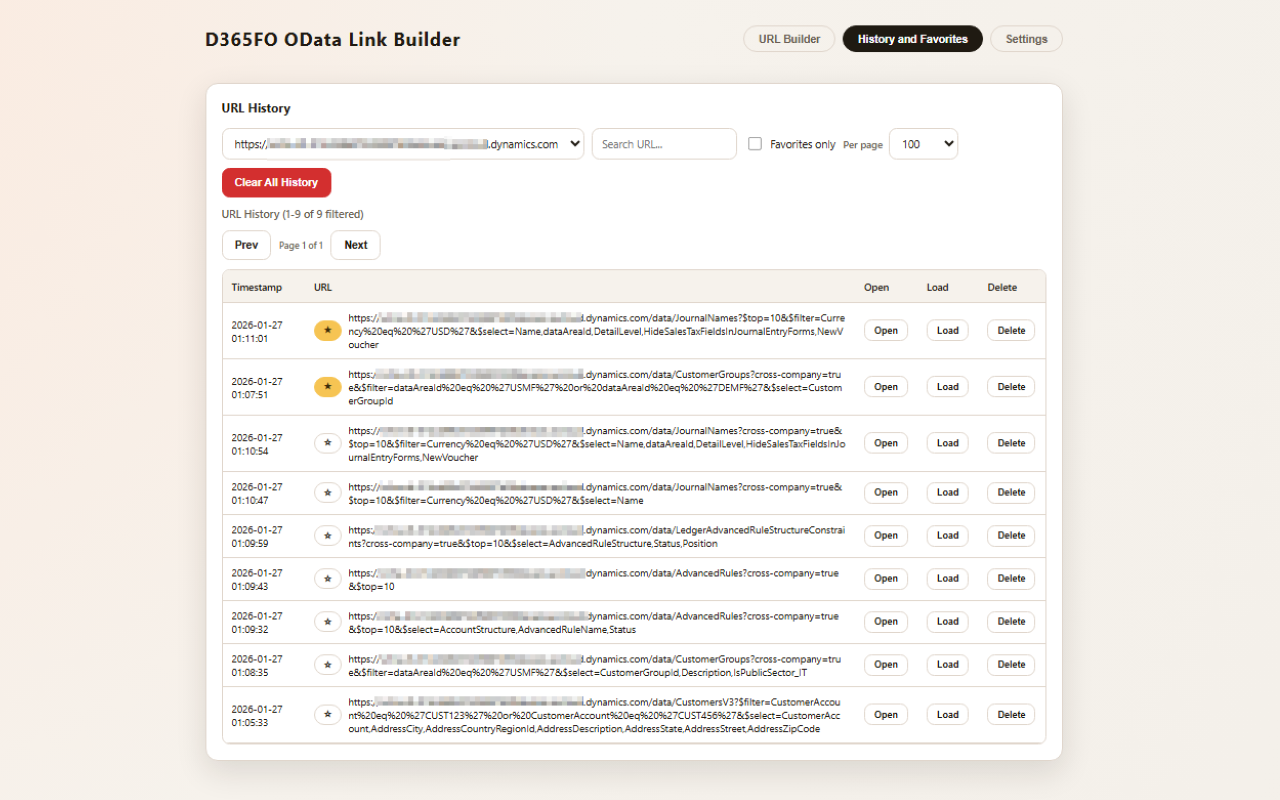
Task: Delete the 01:09:43 AdvancedRules entry
Action: point(1011,578)
